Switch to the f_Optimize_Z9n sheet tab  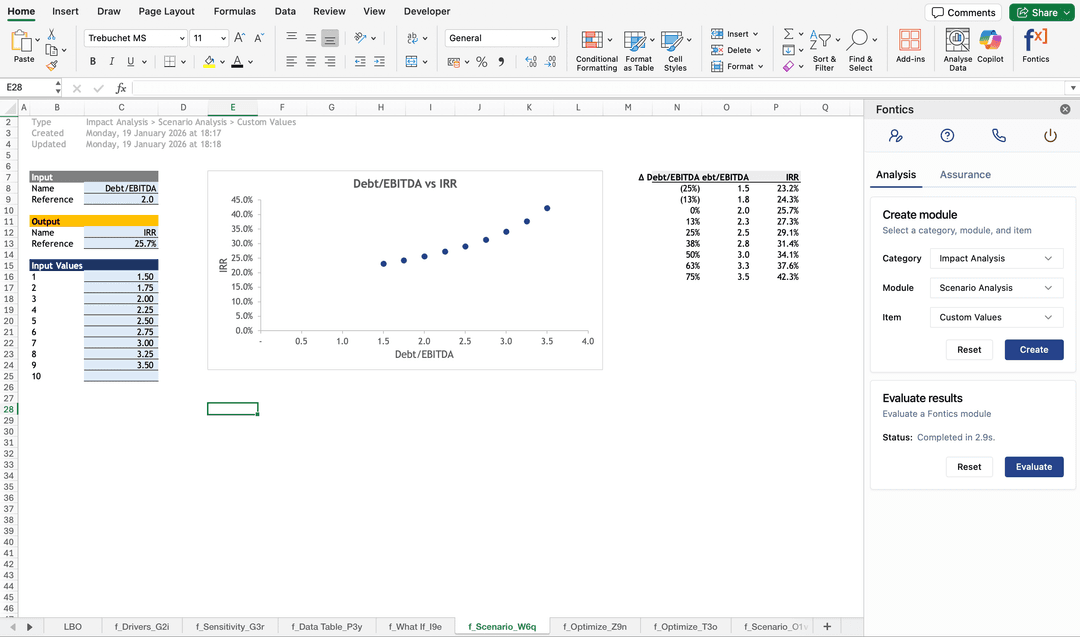point(594,627)
